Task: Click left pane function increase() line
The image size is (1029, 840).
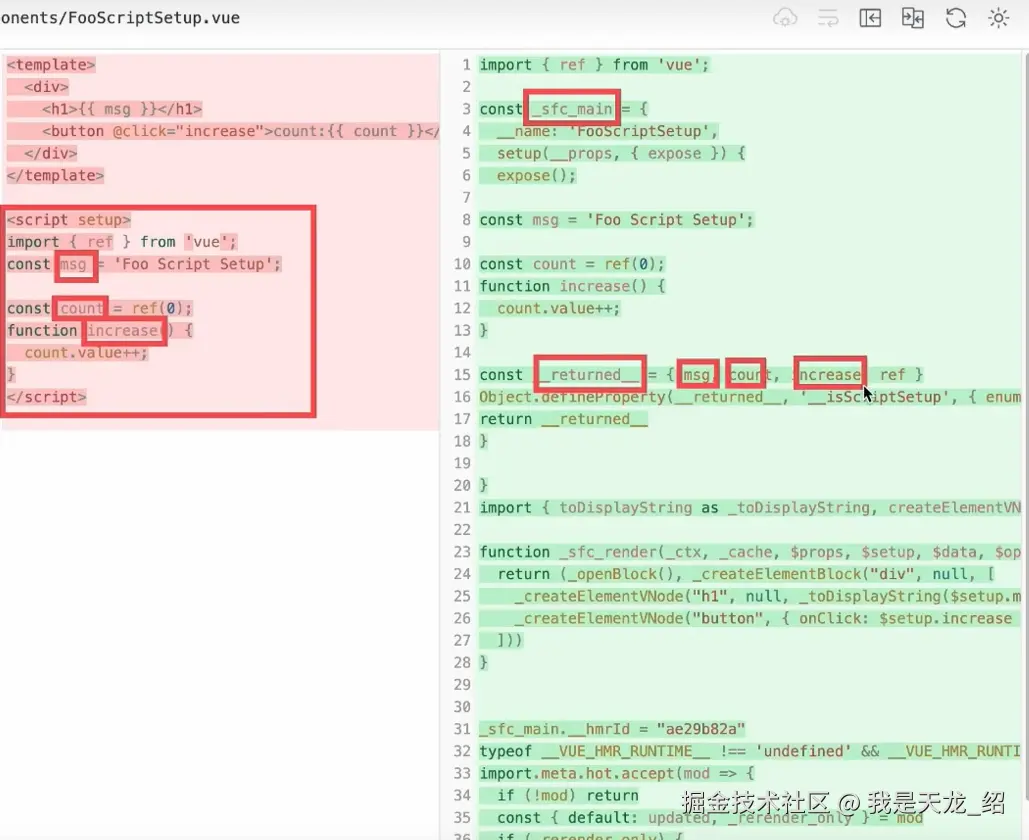Action: coord(100,331)
